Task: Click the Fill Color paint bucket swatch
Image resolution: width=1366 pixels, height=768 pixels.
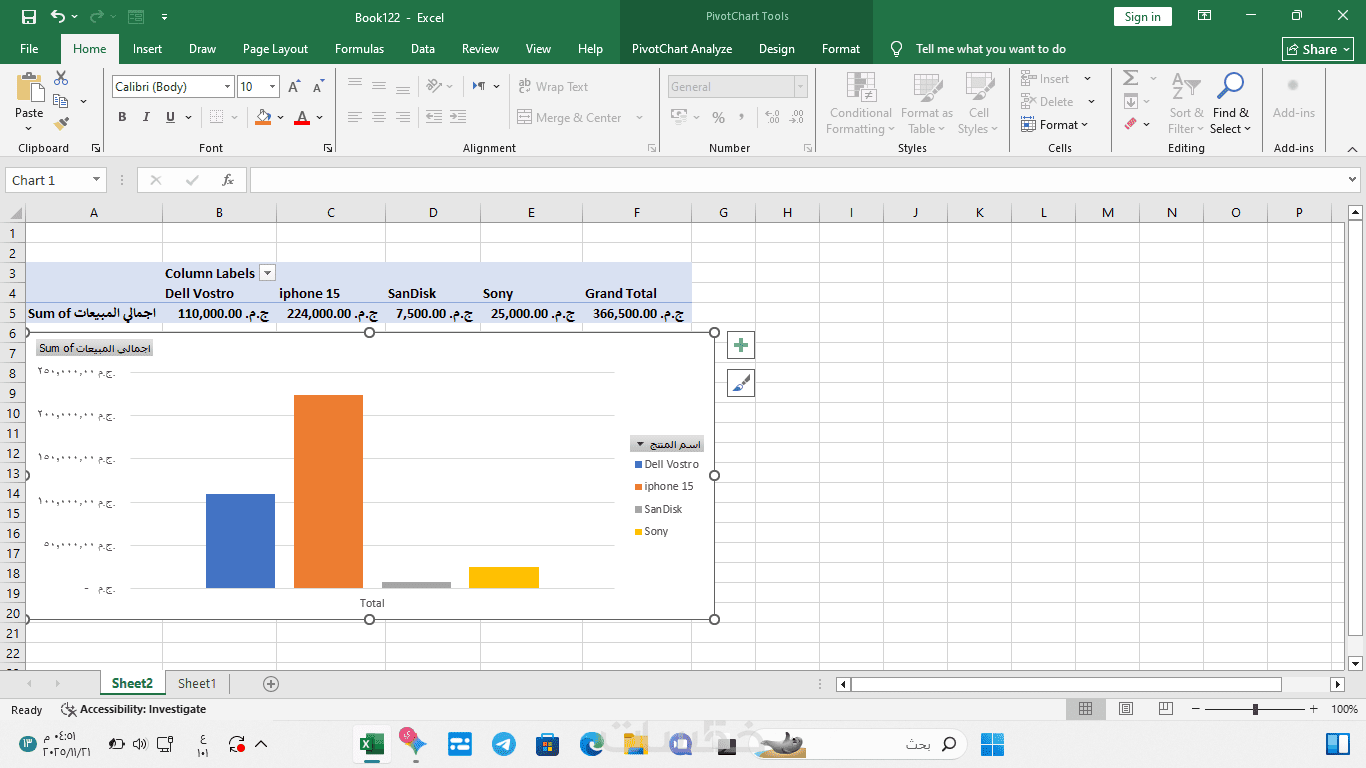Action: [263, 118]
